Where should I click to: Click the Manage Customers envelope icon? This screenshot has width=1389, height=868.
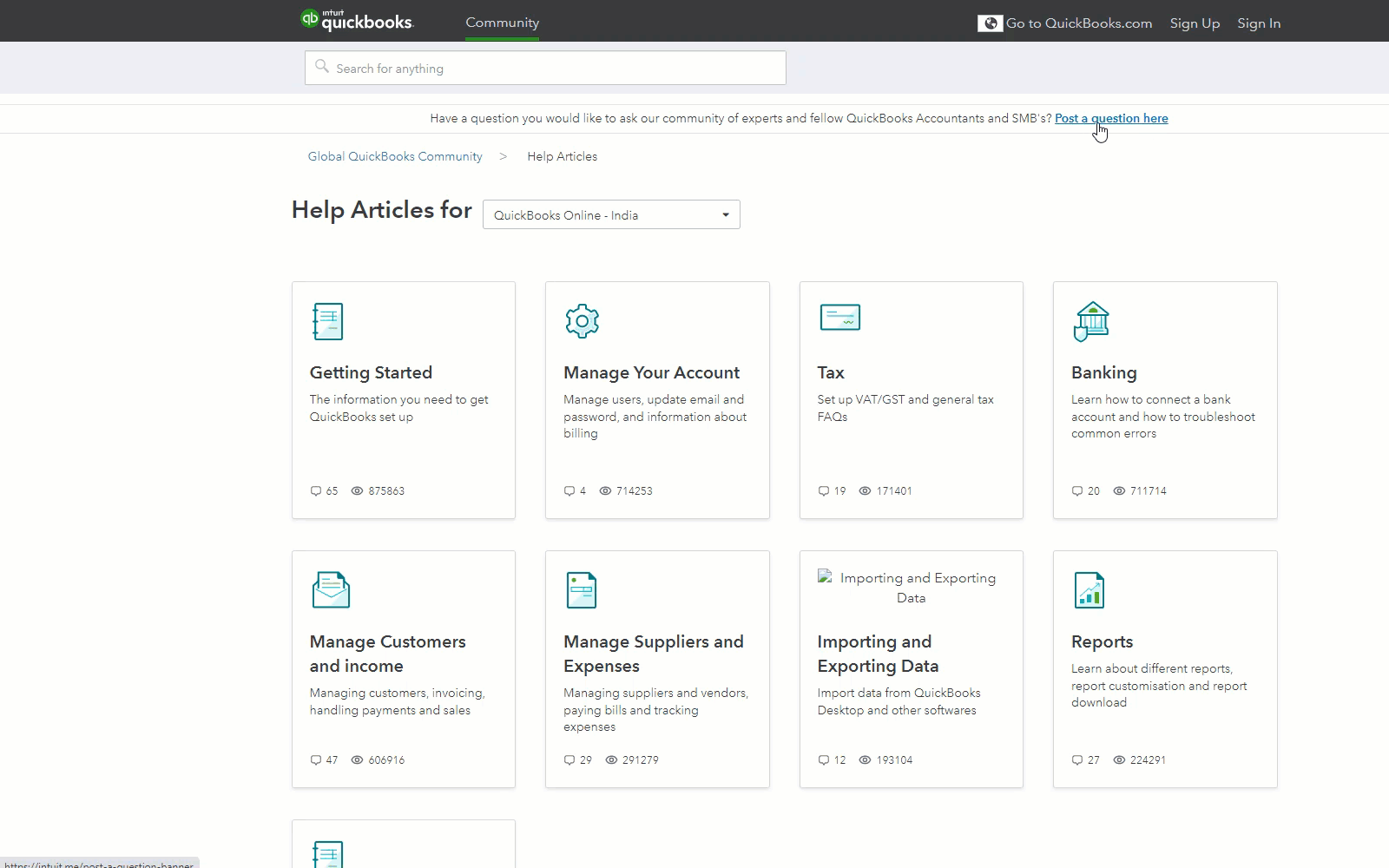point(331,590)
